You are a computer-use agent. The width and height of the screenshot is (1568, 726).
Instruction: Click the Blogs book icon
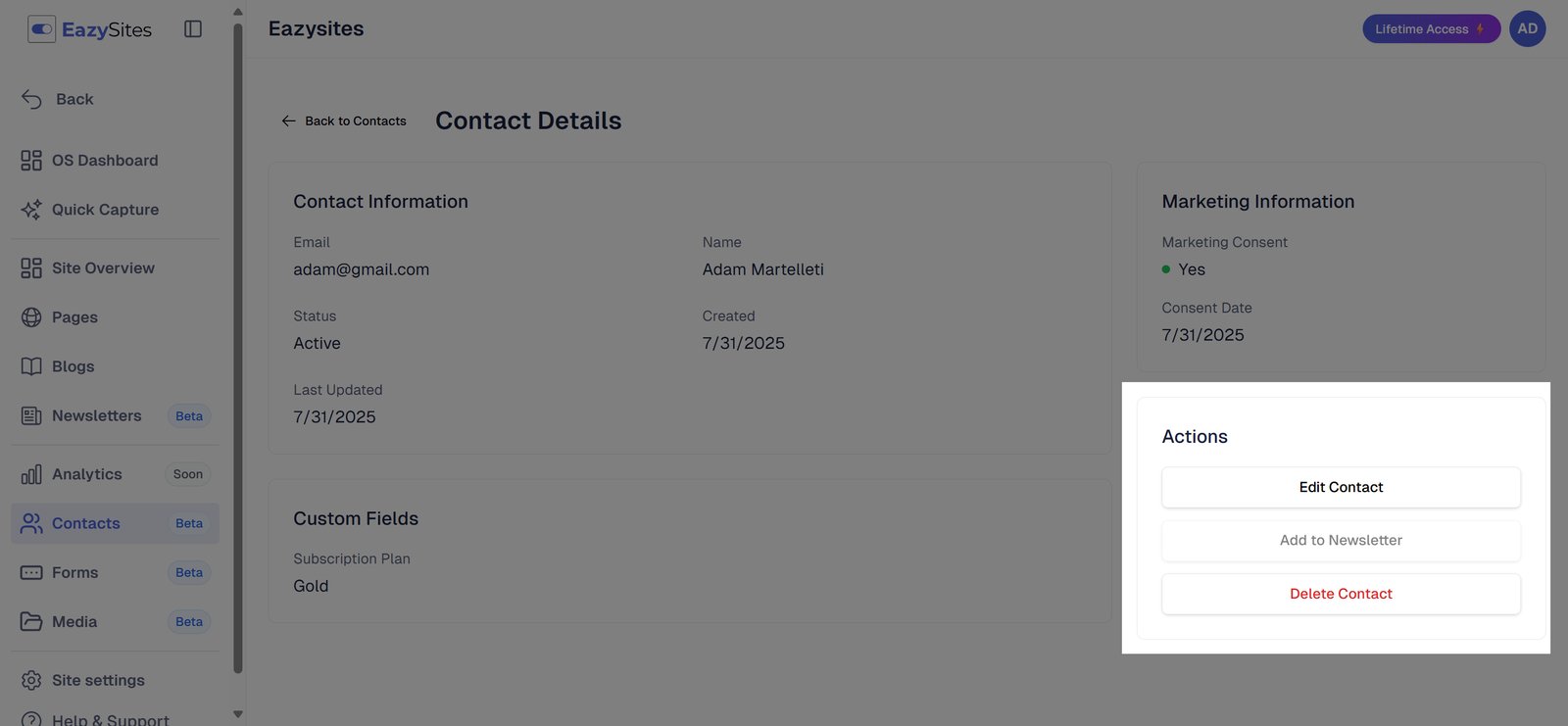31,366
